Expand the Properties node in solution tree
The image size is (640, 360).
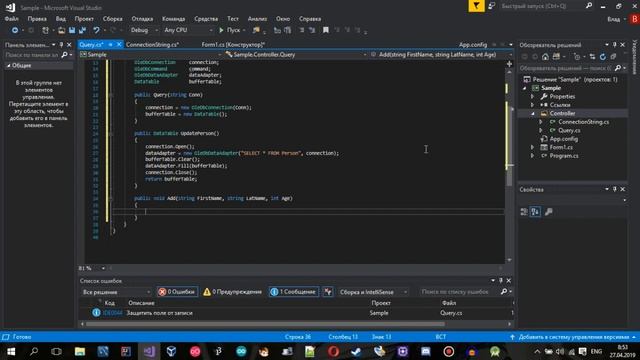pyautogui.click(x=532, y=97)
